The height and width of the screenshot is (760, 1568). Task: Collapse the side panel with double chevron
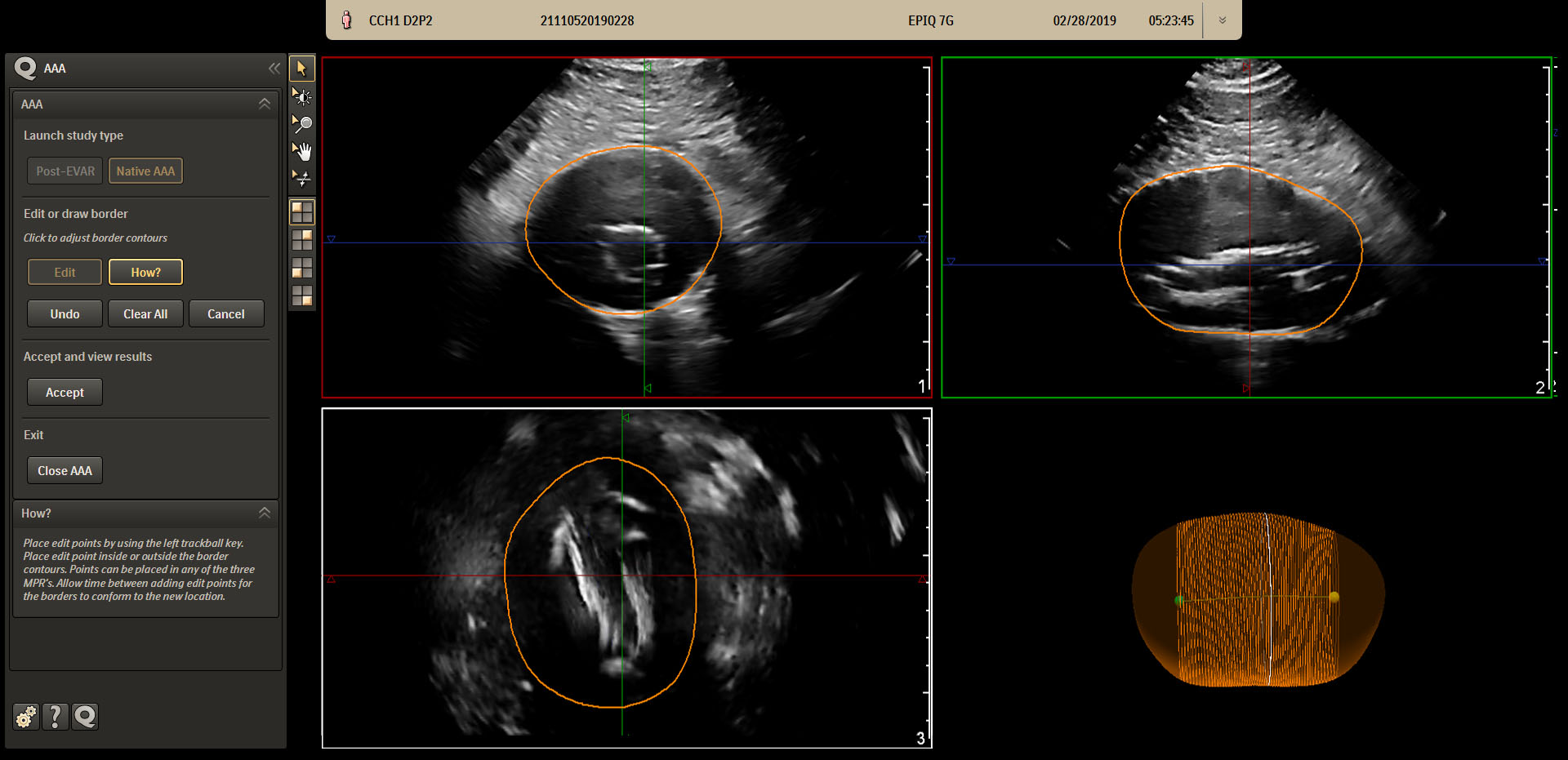pyautogui.click(x=274, y=69)
